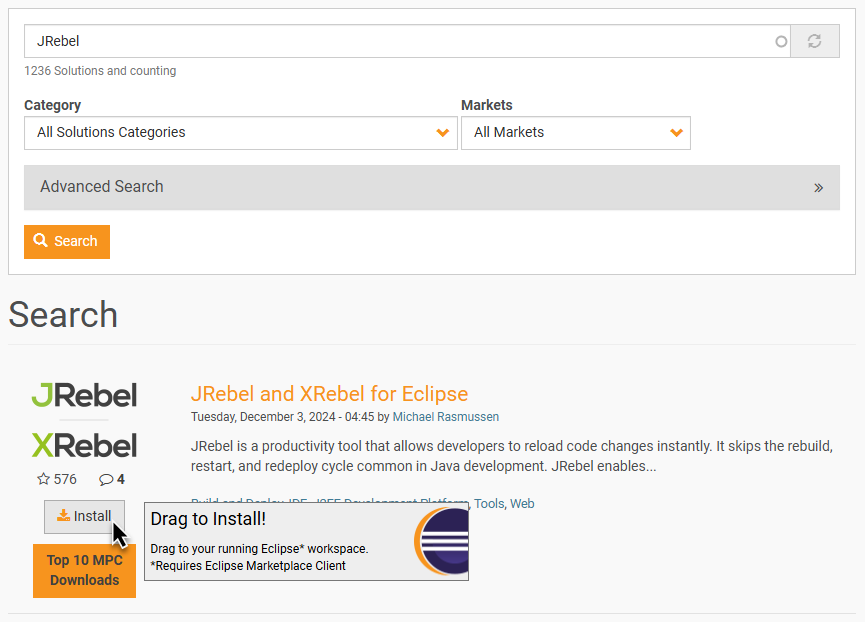
Task: Click the 'Drag to Install!' tooltip heading
Action: [208, 519]
